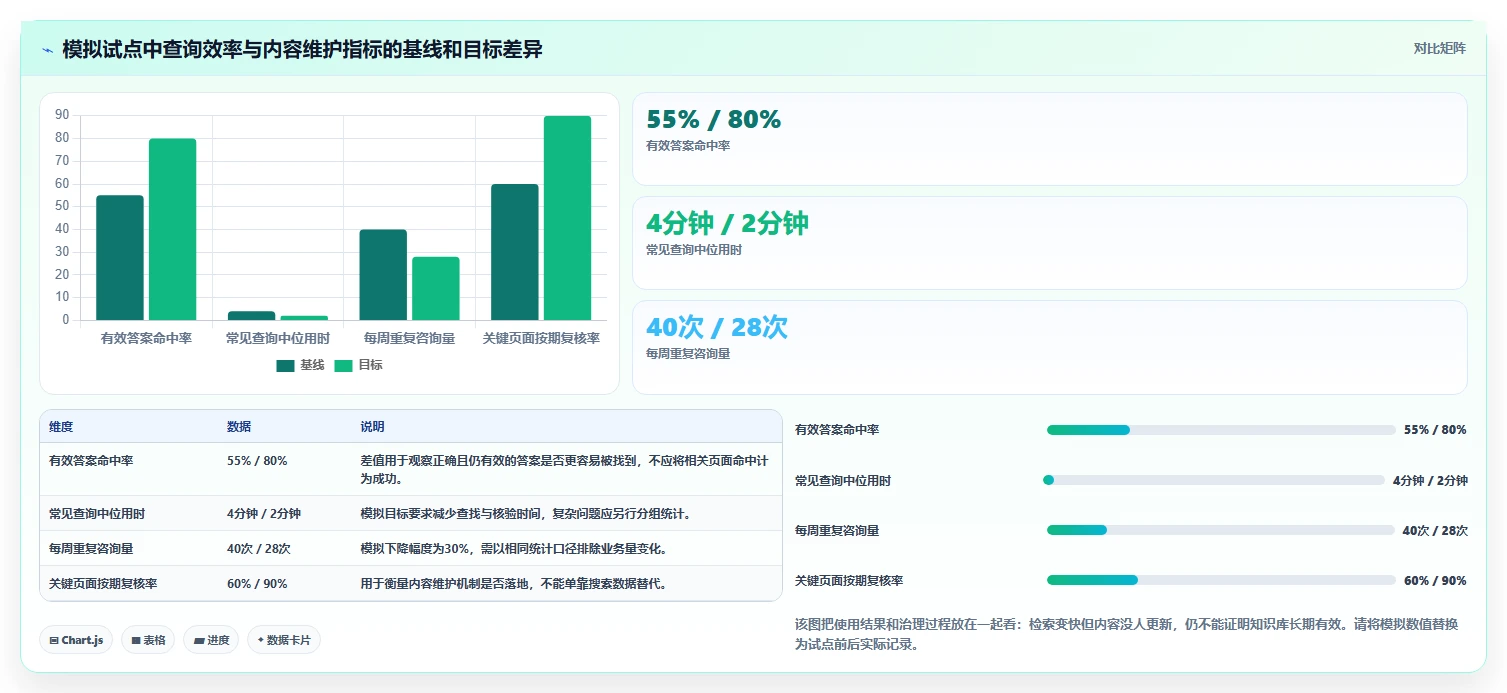Click the 对比矩阵 label in header
This screenshot has height=693, width=1507.
pos(1440,49)
